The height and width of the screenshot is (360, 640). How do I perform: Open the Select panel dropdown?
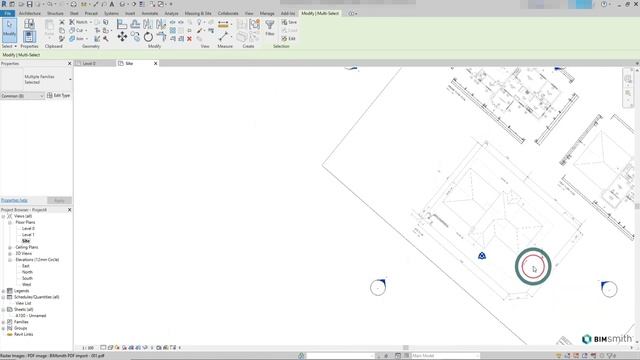point(9,47)
